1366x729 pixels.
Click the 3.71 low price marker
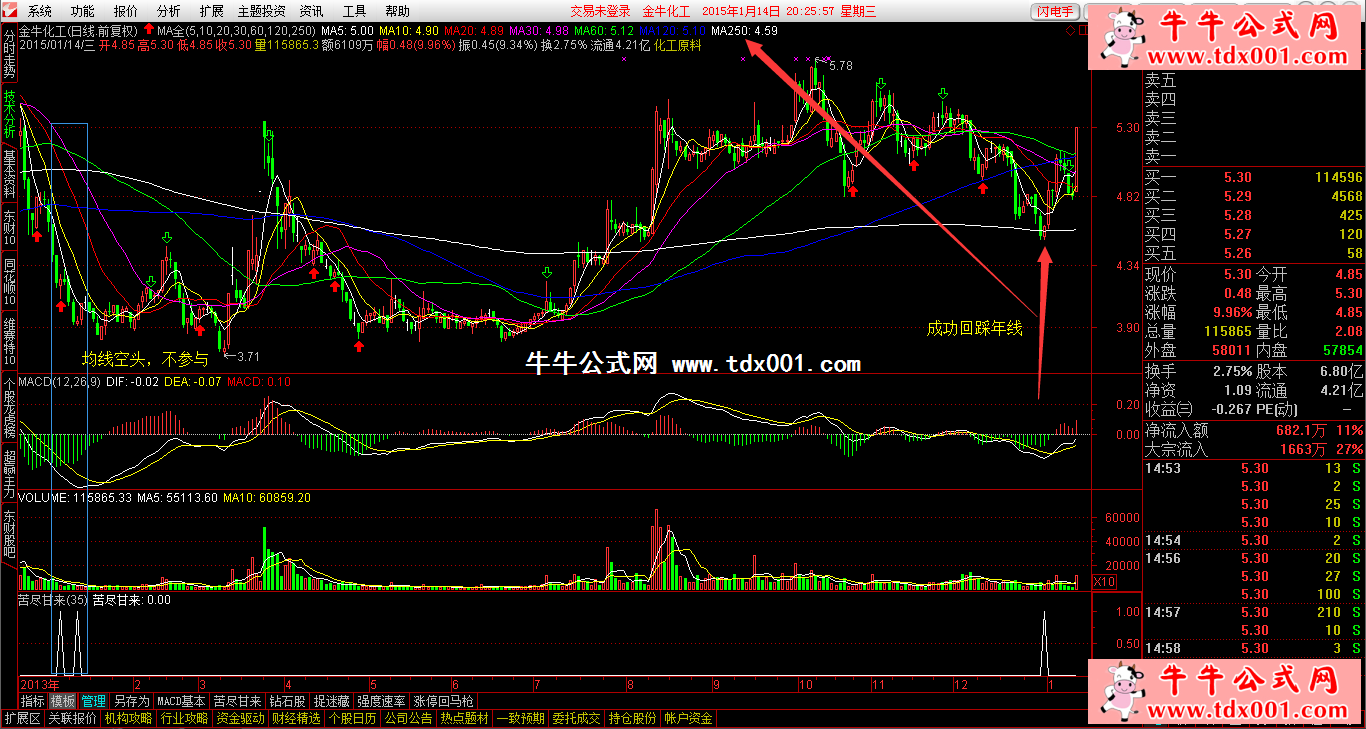247,356
